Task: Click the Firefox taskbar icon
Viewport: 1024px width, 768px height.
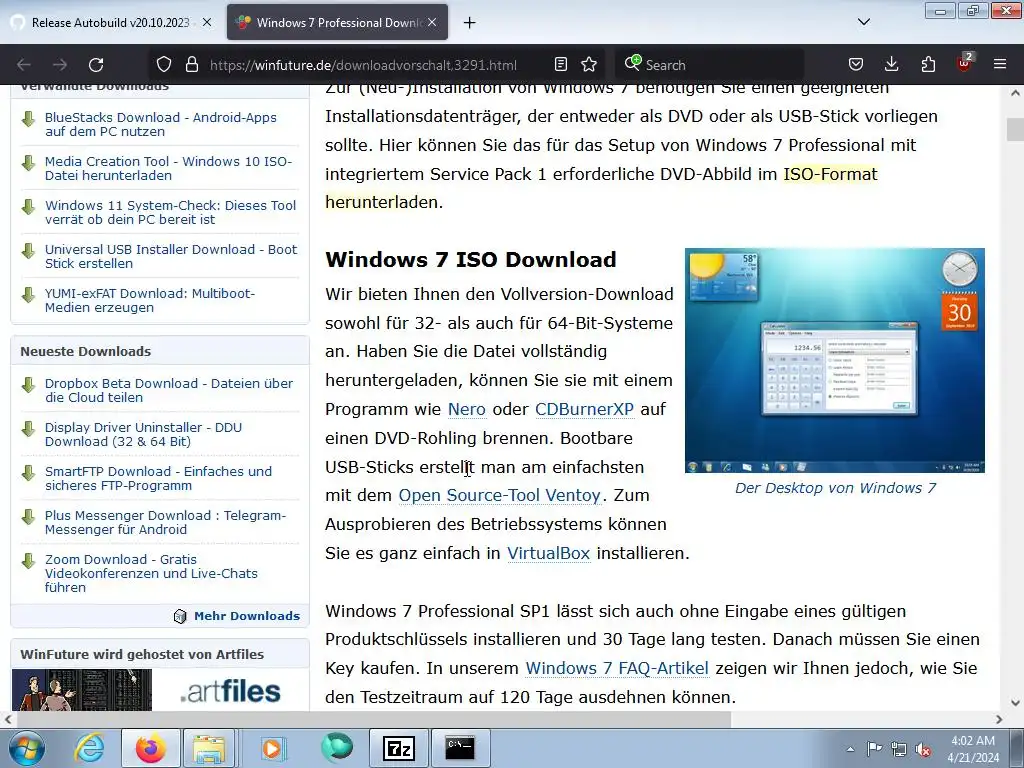Action: [x=151, y=748]
